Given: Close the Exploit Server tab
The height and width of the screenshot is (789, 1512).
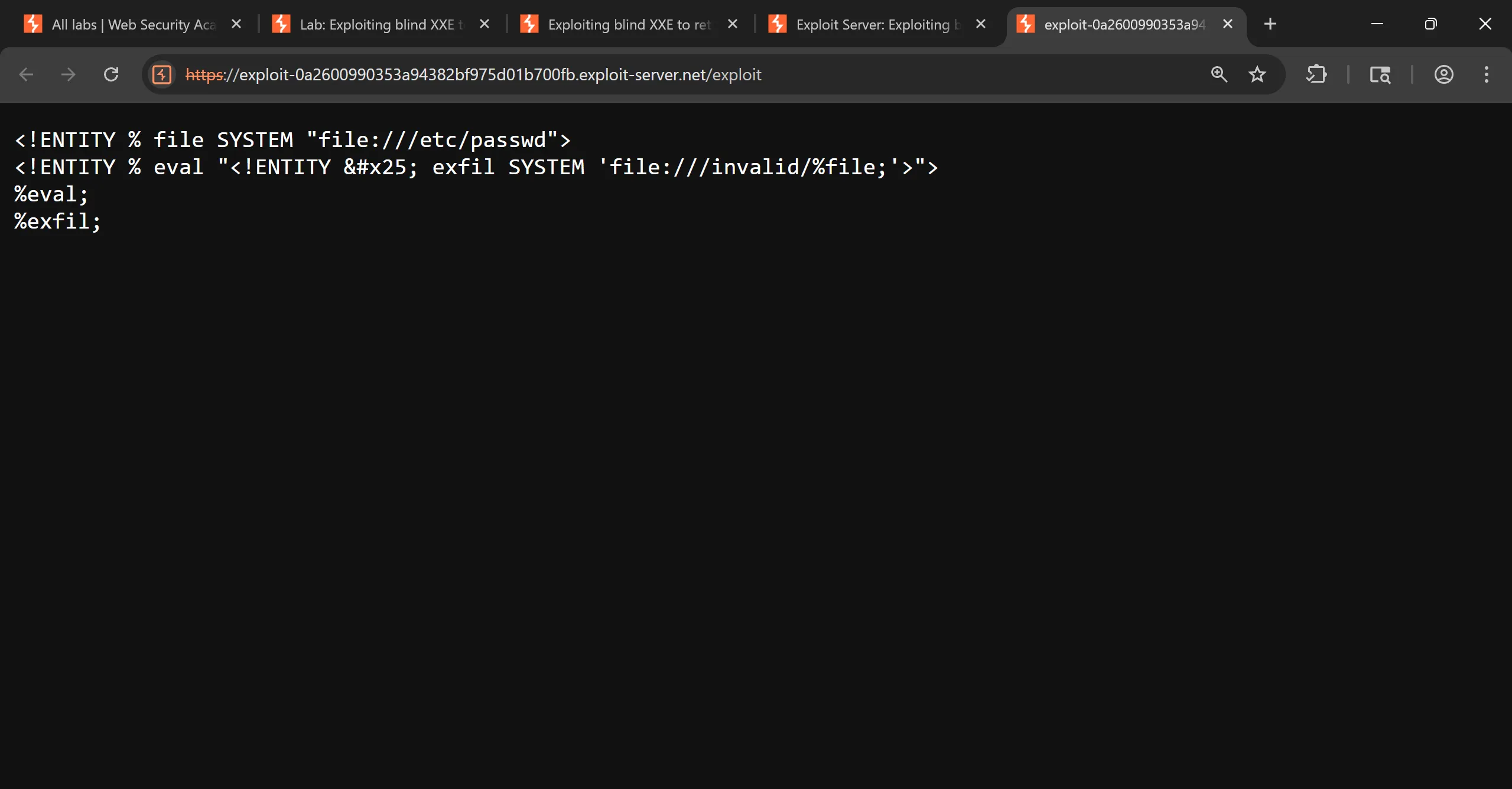Looking at the screenshot, I should (981, 24).
